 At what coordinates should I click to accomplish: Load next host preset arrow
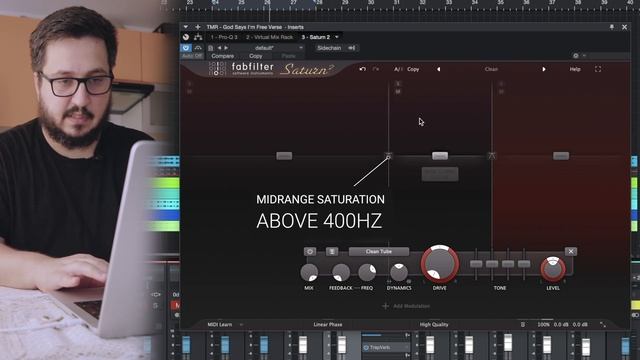(226, 48)
